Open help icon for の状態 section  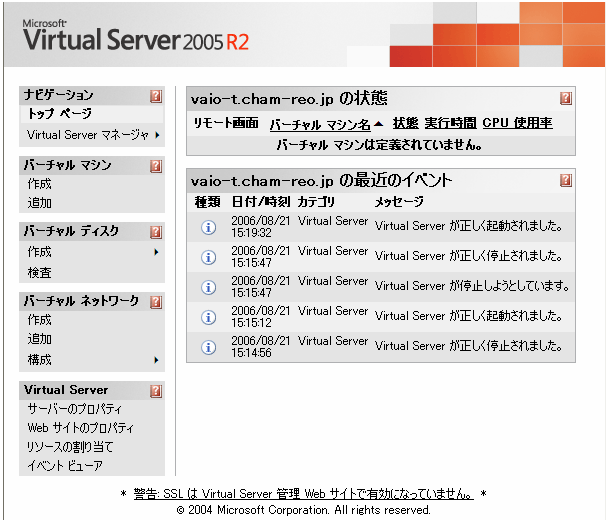point(566,98)
